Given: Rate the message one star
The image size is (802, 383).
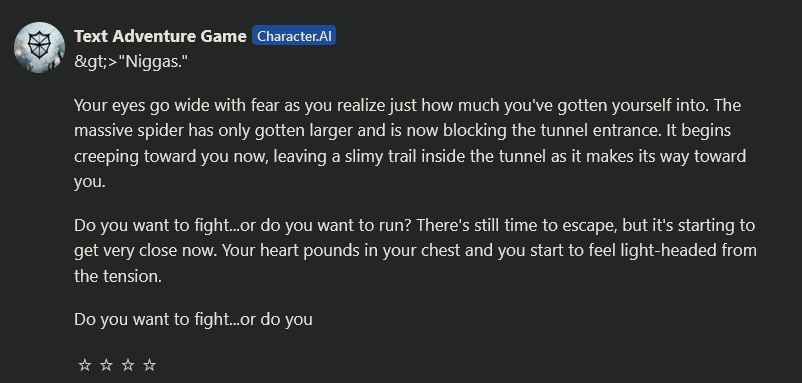Looking at the screenshot, I should (84, 365).
